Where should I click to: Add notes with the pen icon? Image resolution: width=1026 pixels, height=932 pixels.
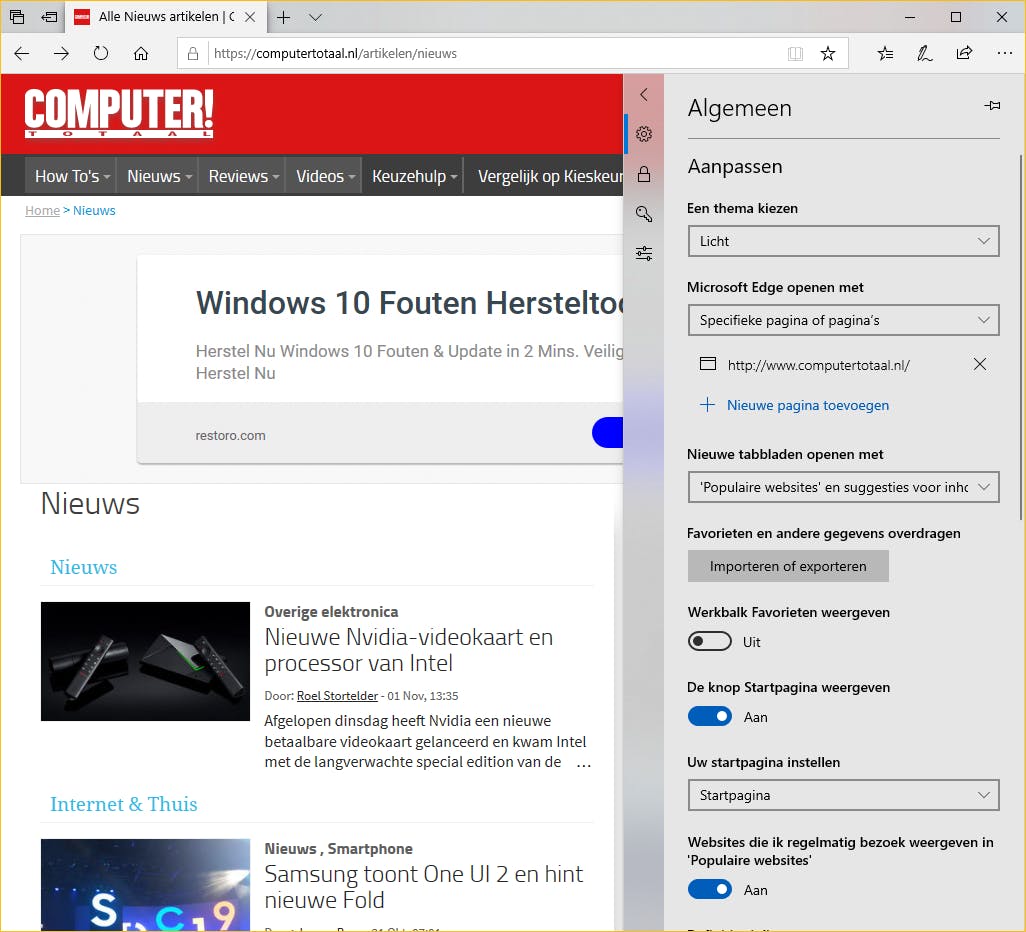(x=925, y=54)
